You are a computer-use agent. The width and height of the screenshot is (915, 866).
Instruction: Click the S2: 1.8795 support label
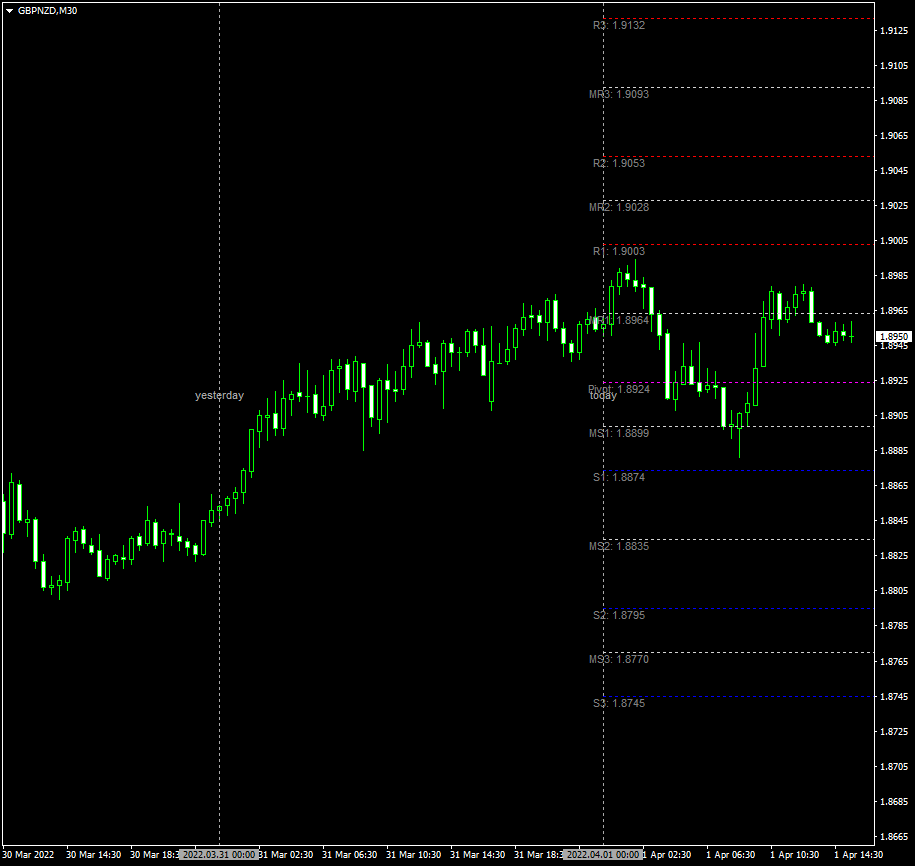[618, 616]
